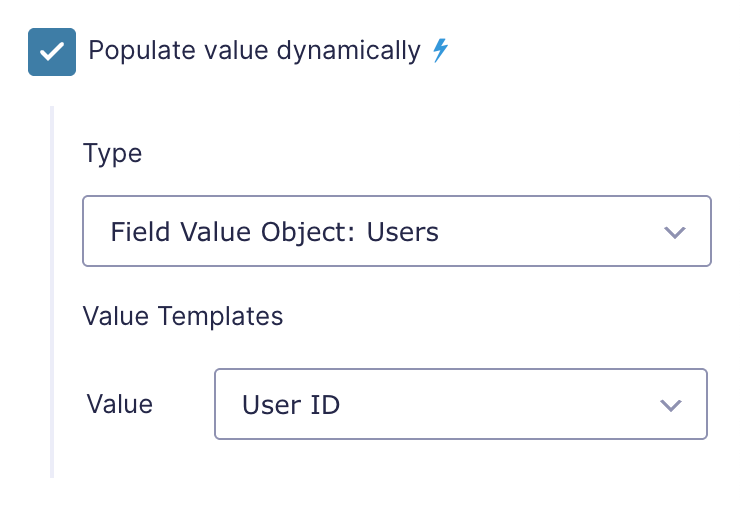Click the blue lightning bolt icon
This screenshot has width=740, height=506.
(x=440, y=51)
